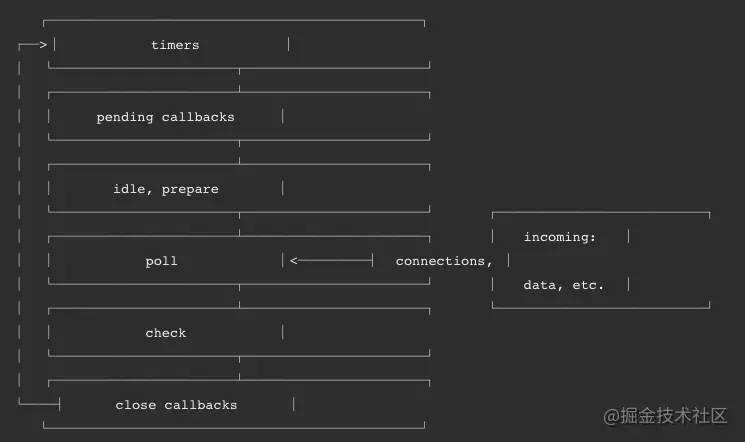745x442 pixels.
Task: Click the incoming: text
Action: (560, 237)
